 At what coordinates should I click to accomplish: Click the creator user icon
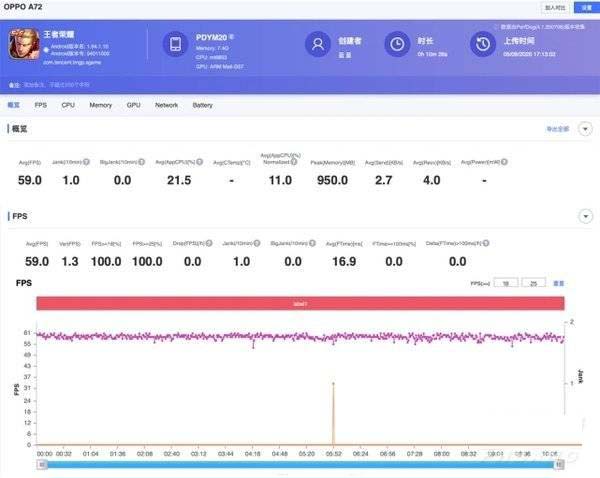point(318,44)
